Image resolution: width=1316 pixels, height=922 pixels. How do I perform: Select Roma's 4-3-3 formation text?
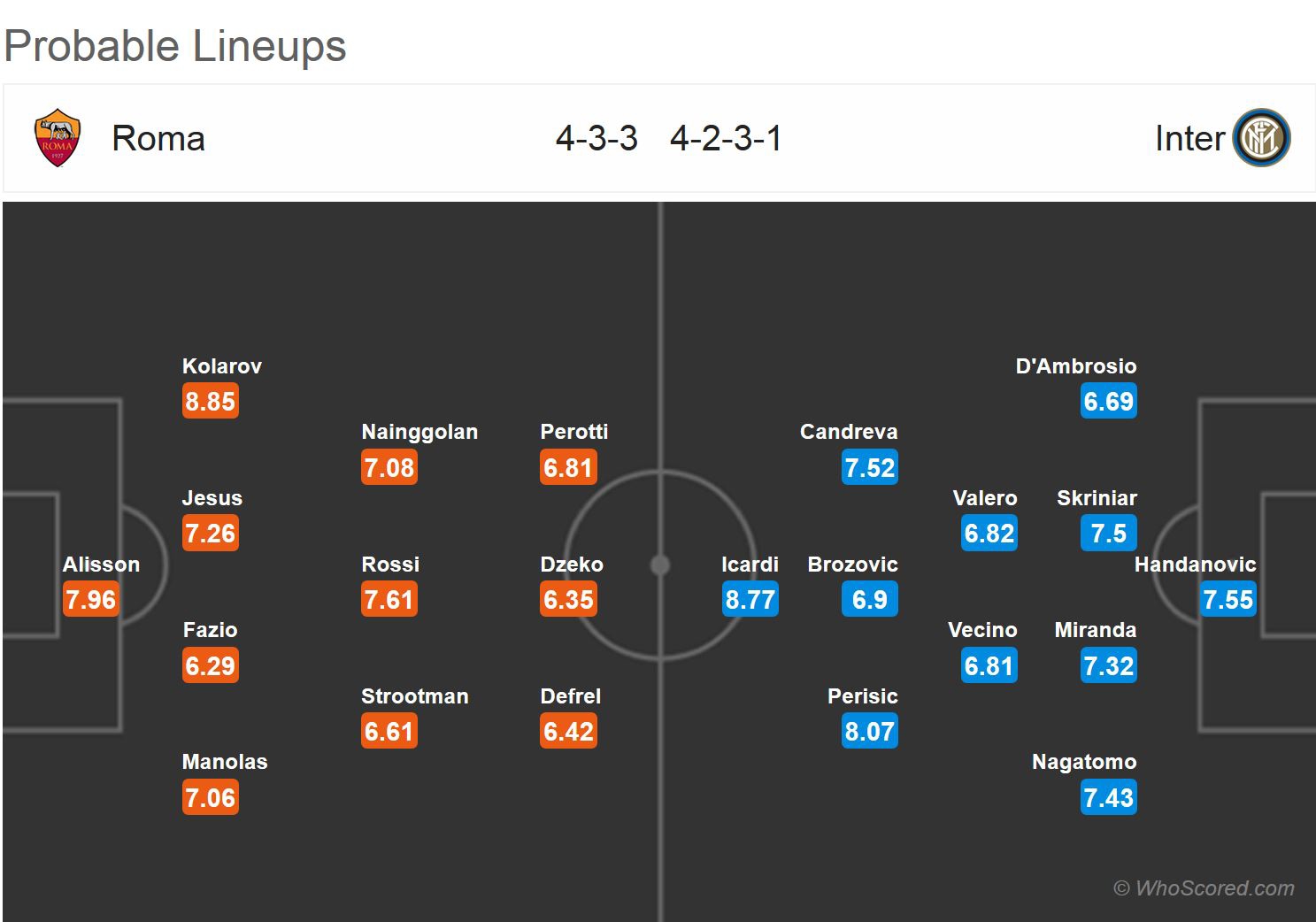click(x=596, y=139)
